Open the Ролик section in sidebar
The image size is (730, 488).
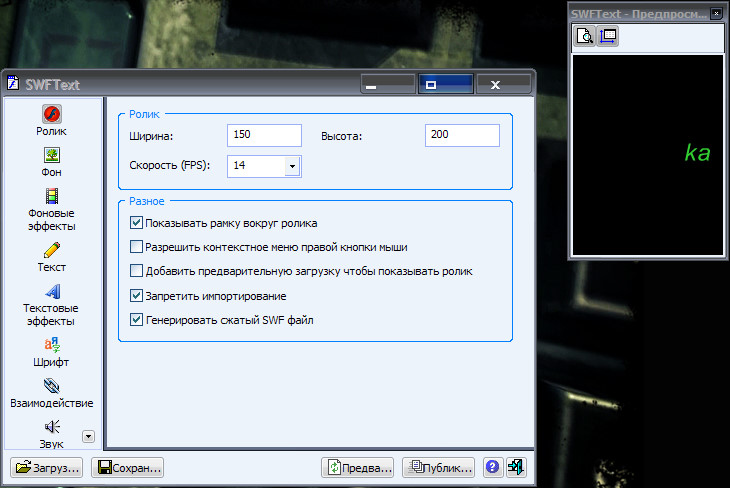coord(51,121)
